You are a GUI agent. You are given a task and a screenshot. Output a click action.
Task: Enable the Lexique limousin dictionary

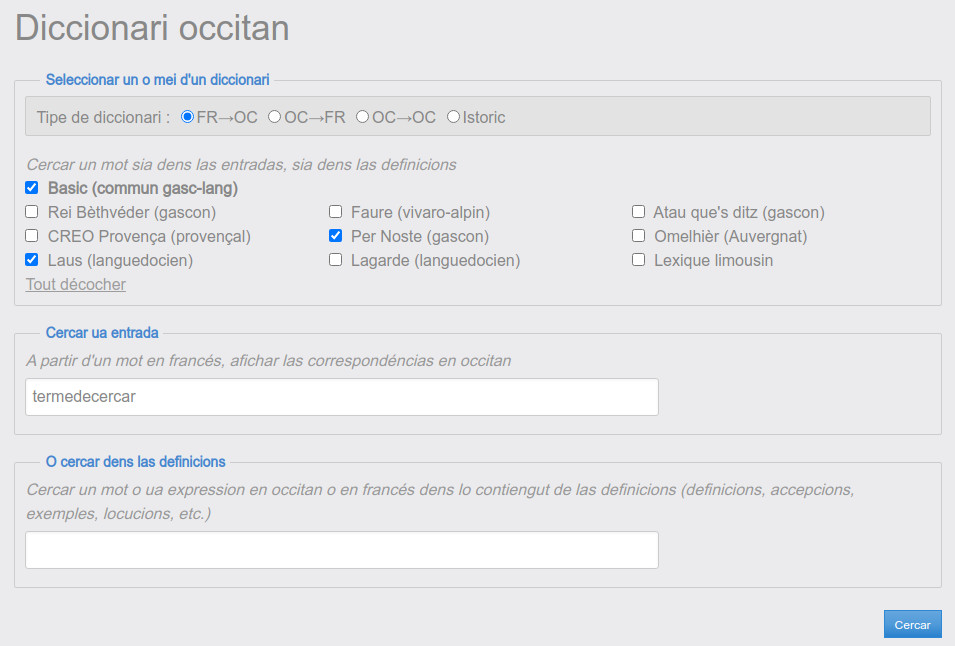point(638,260)
